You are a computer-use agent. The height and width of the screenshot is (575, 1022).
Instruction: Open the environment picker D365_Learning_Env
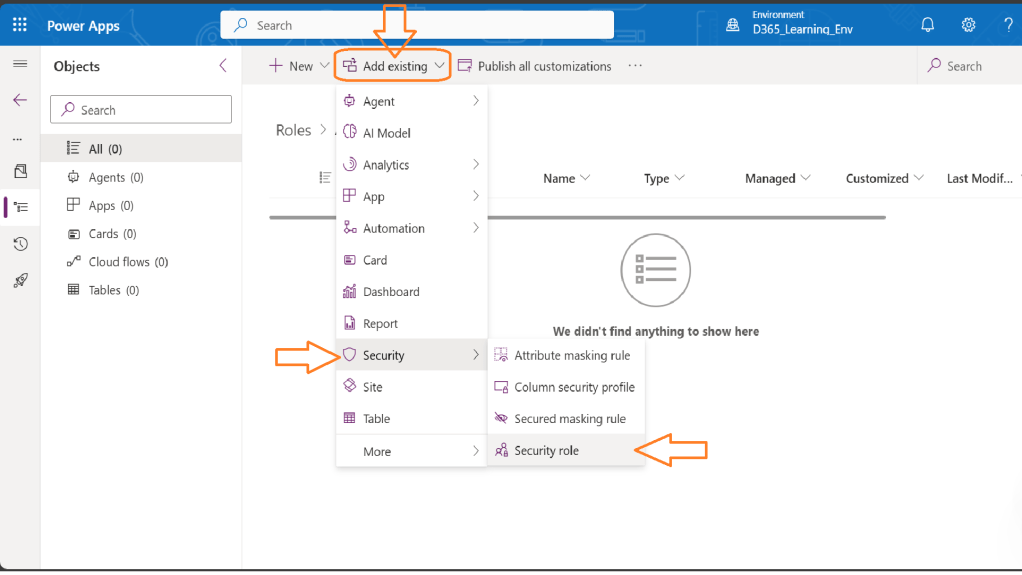[801, 24]
